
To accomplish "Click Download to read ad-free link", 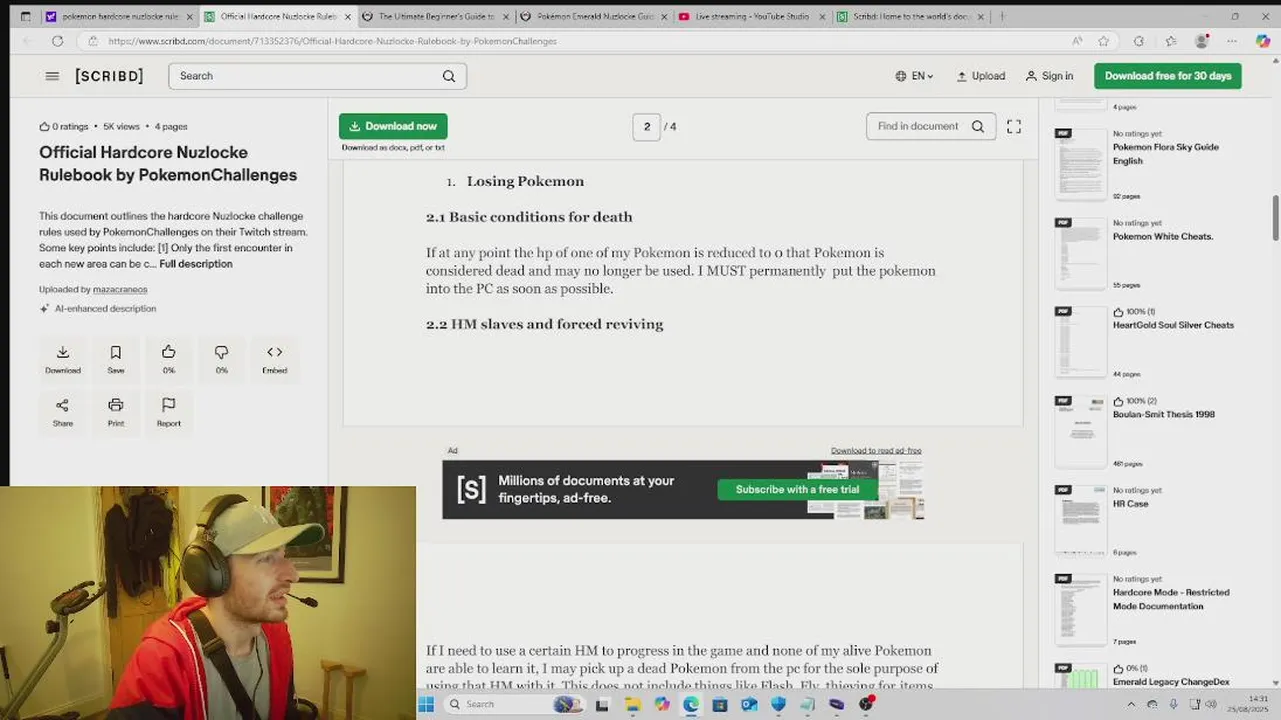I will [x=876, y=451].
